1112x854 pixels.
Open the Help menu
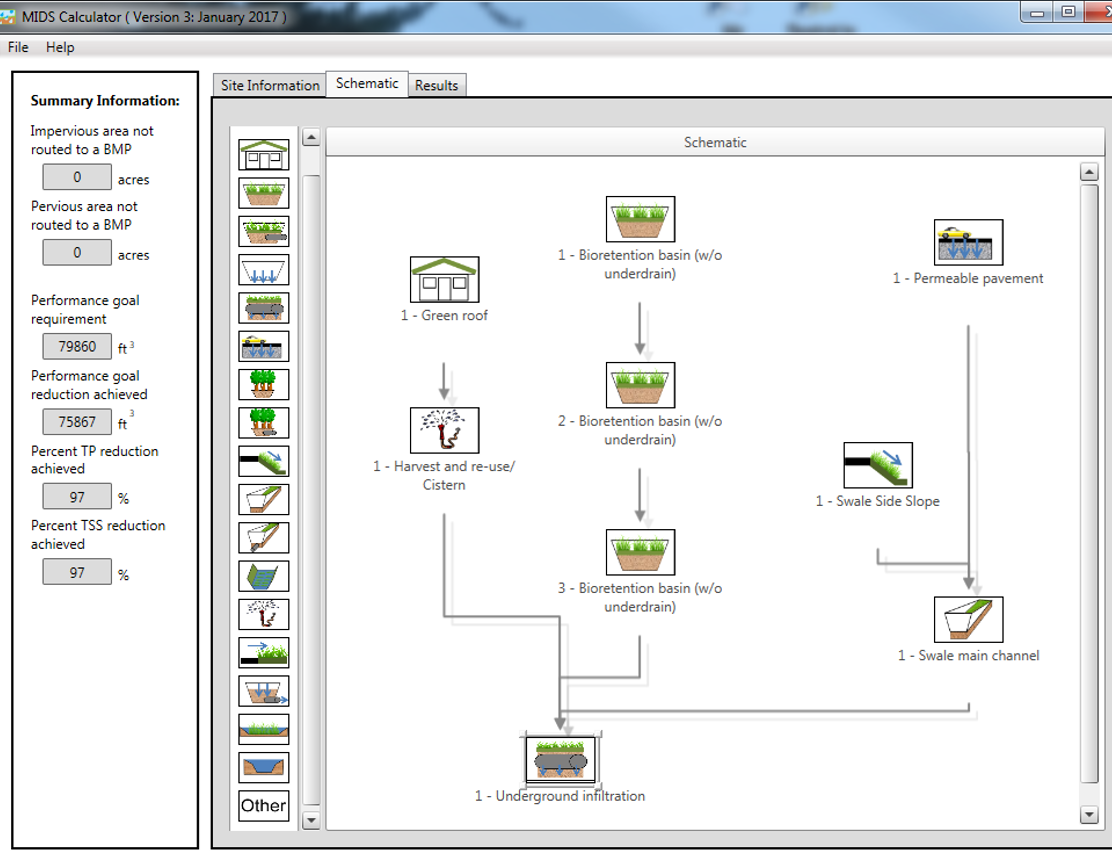(x=60, y=47)
